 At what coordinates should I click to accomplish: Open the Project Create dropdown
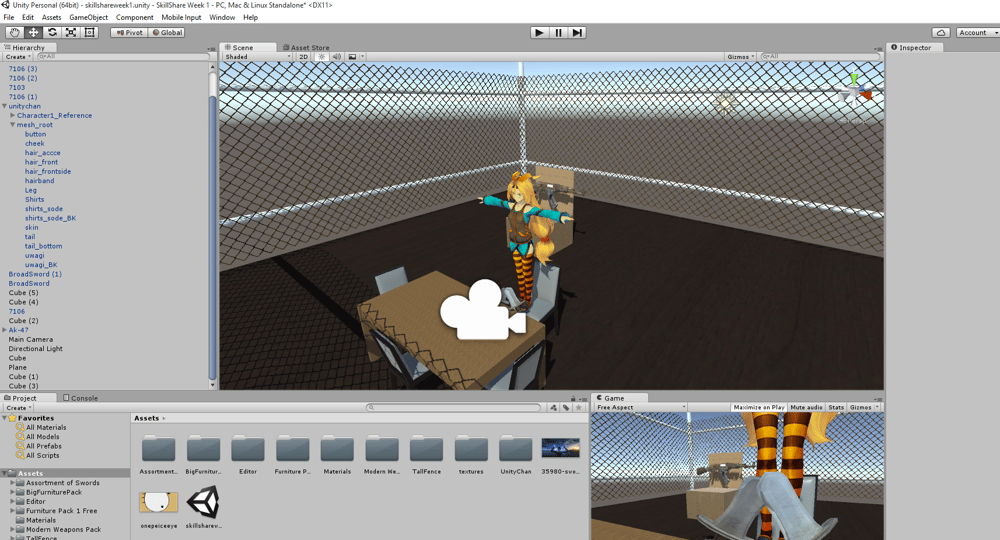point(18,408)
